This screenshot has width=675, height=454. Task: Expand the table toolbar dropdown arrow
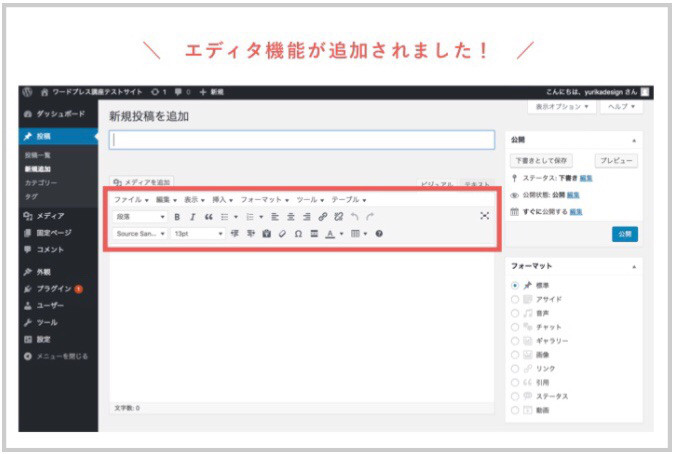(x=365, y=234)
